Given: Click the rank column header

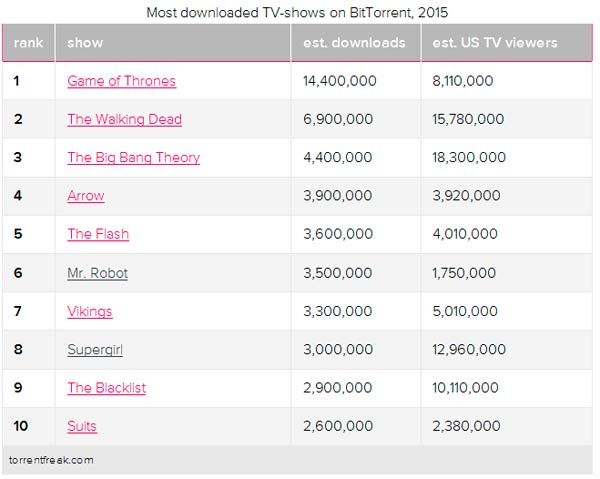Looking at the screenshot, I should [28, 43].
